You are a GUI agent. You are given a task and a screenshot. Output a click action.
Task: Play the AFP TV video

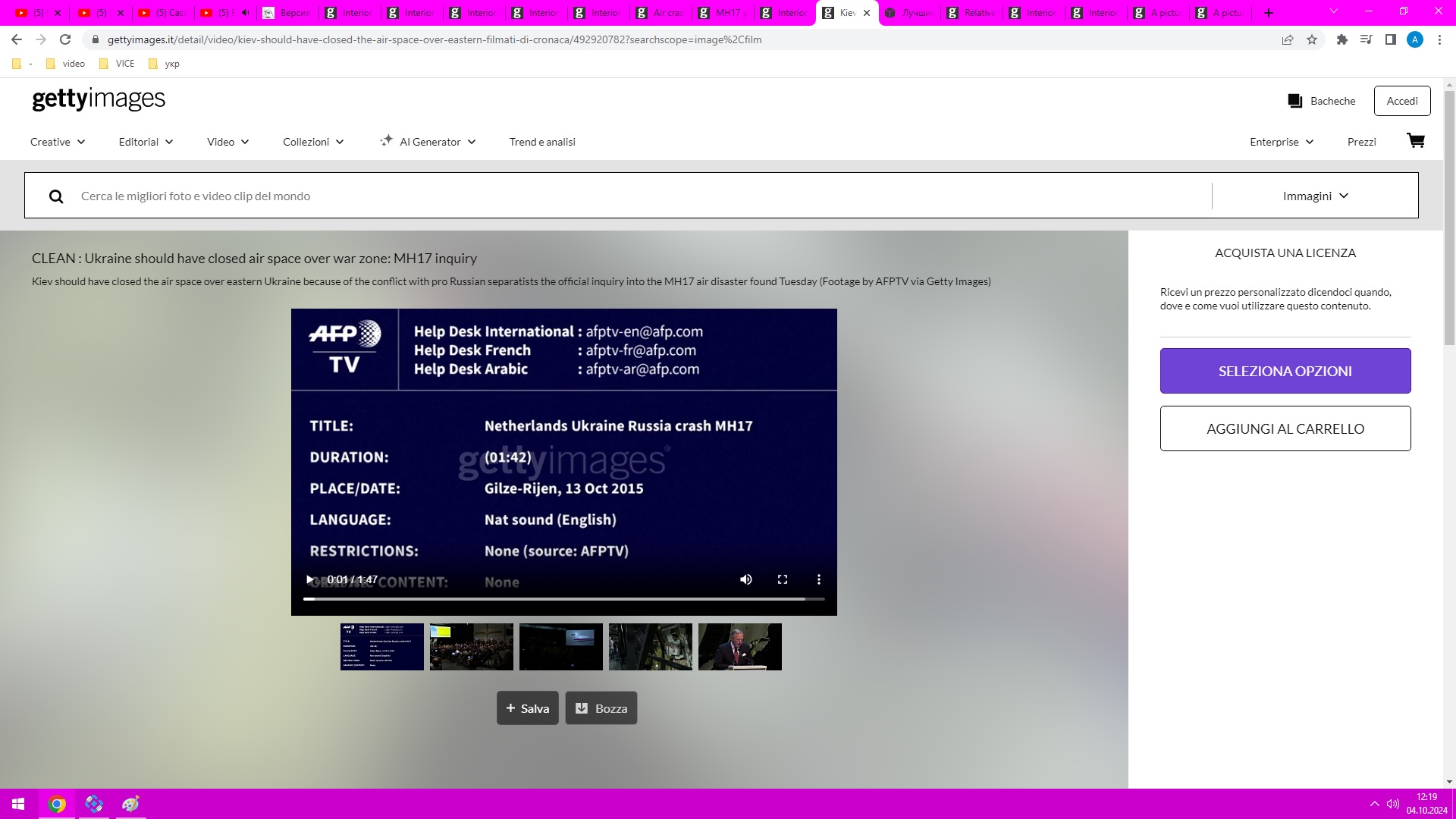click(309, 579)
